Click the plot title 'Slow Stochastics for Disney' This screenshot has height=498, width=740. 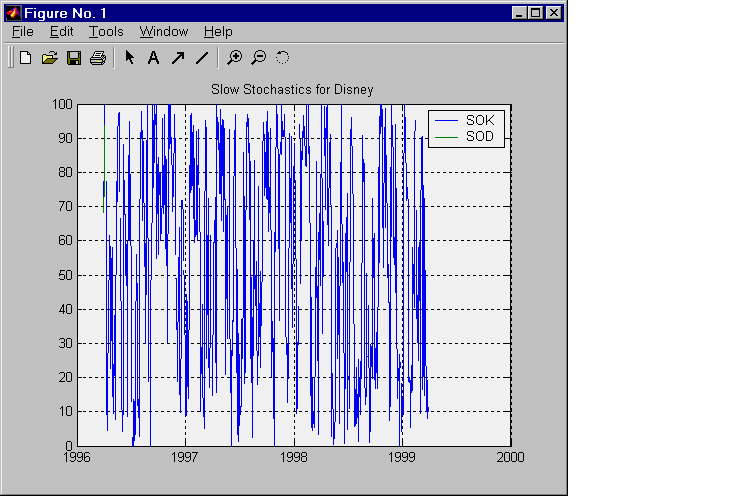point(292,90)
